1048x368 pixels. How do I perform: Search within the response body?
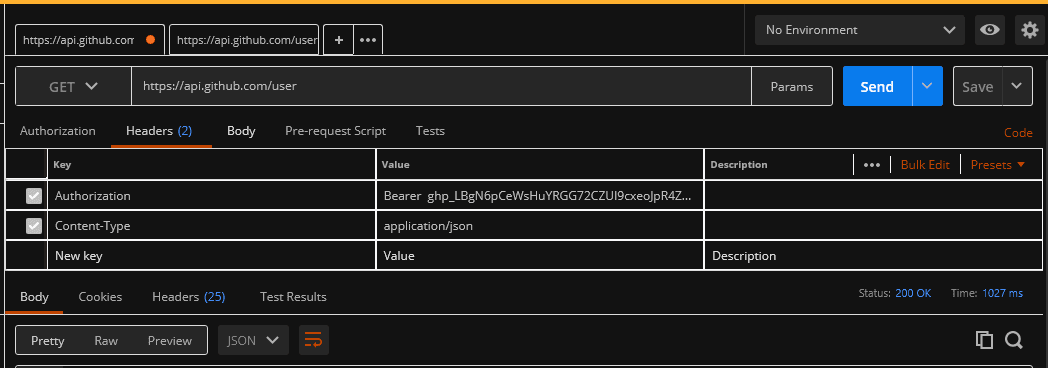click(1014, 340)
